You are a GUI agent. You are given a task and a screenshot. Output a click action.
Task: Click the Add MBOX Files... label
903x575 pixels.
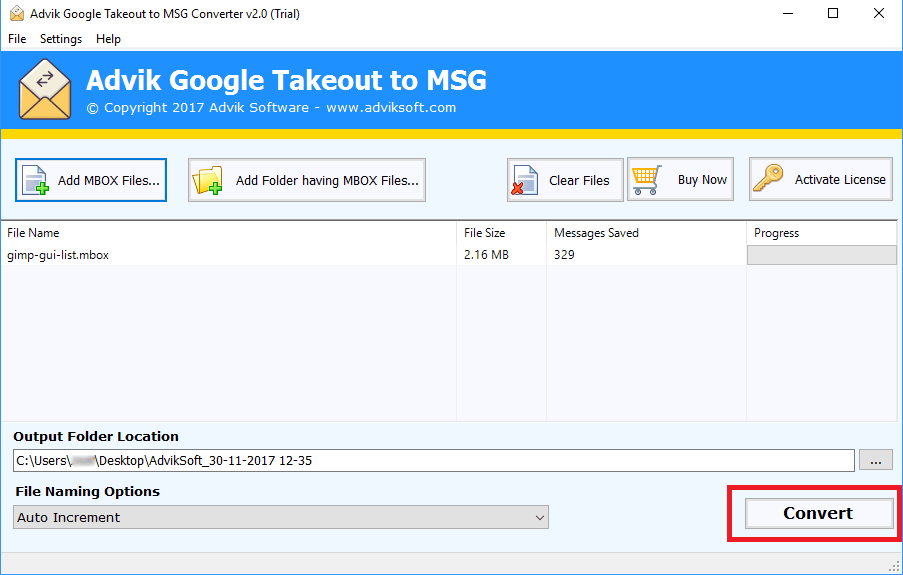coord(109,180)
